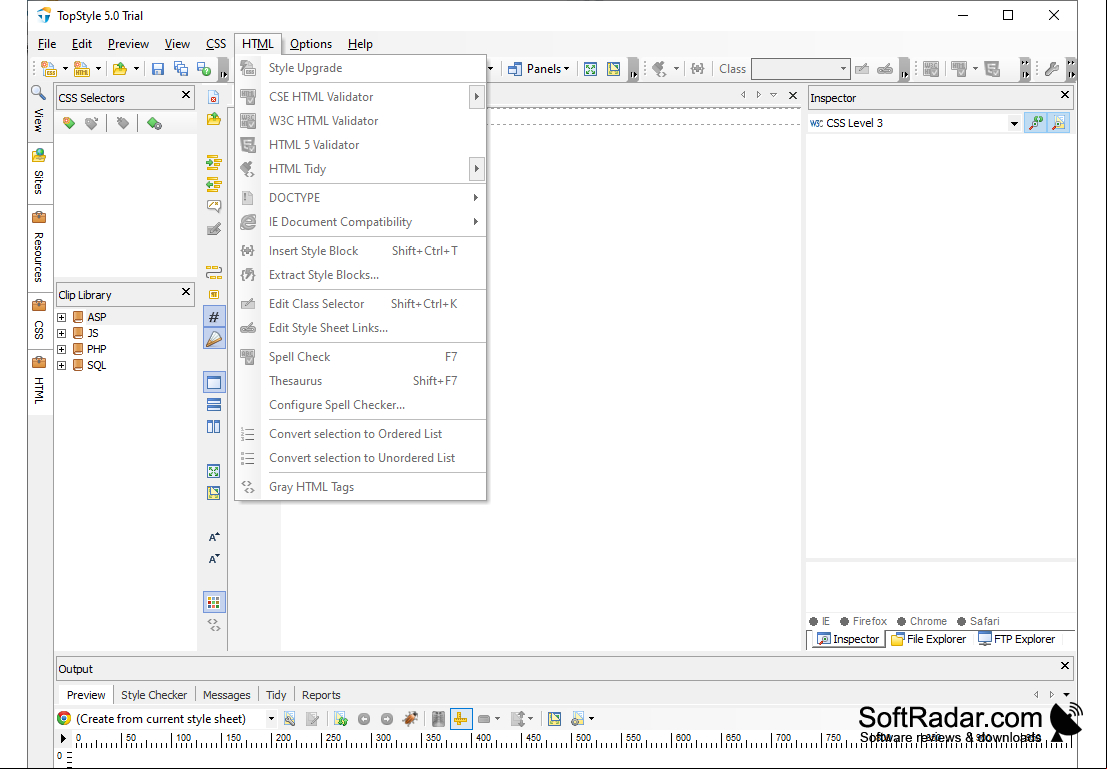Select the horizontal split layout button

[214, 405]
